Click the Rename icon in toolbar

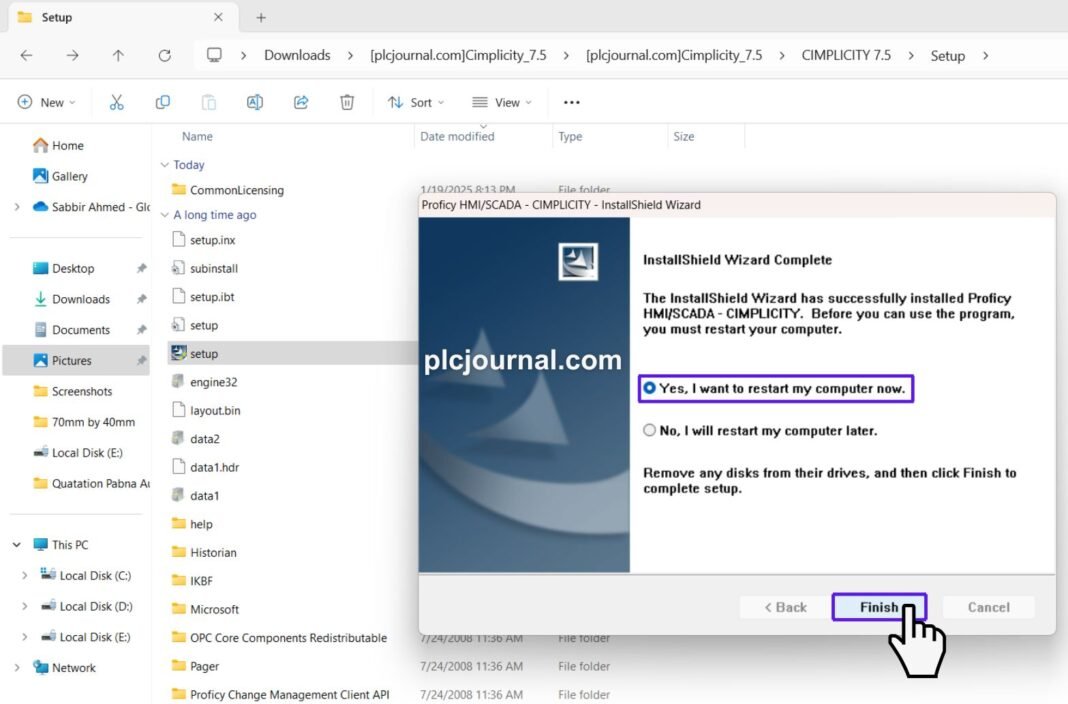(x=255, y=102)
